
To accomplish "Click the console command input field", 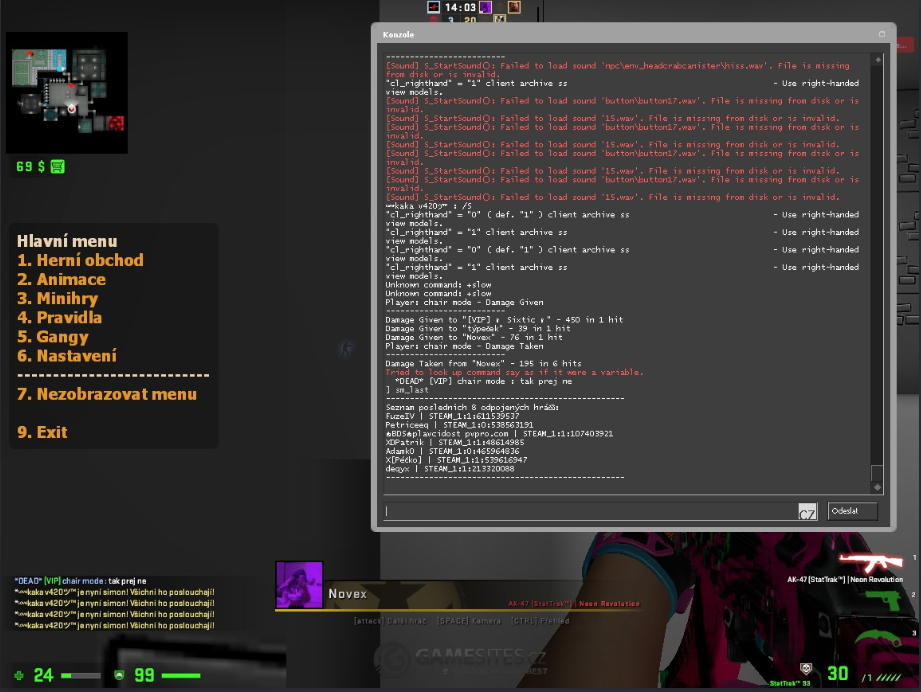I will (590, 512).
